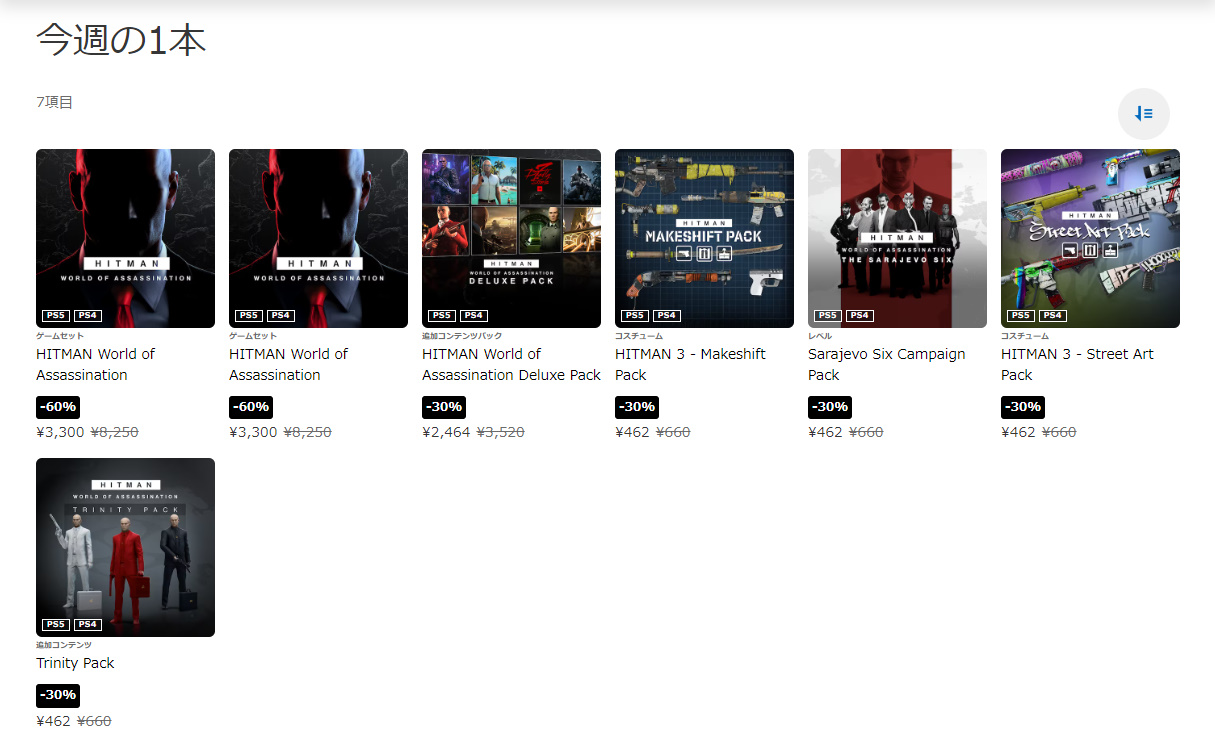Click the ¥2,464 sale price
Screen dimensions: 1215x730
pos(446,432)
